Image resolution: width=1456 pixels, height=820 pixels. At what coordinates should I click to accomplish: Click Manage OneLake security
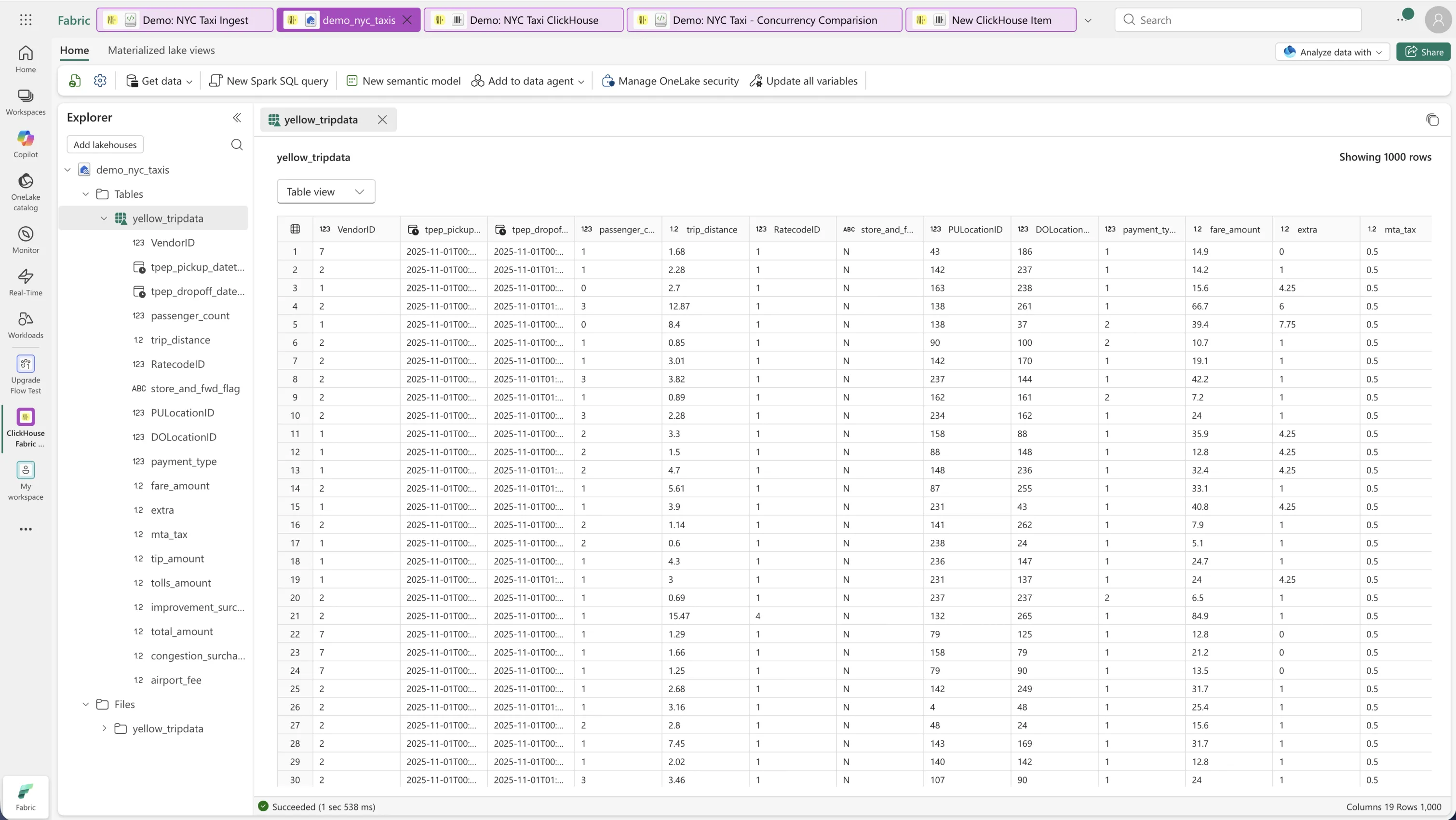[670, 81]
